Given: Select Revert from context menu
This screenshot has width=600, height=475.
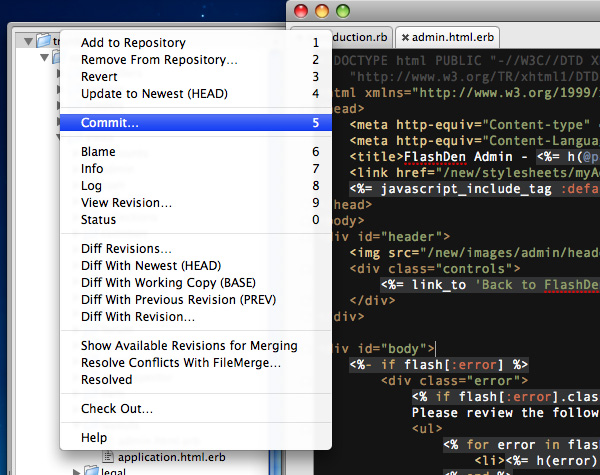Looking at the screenshot, I should 99,77.
